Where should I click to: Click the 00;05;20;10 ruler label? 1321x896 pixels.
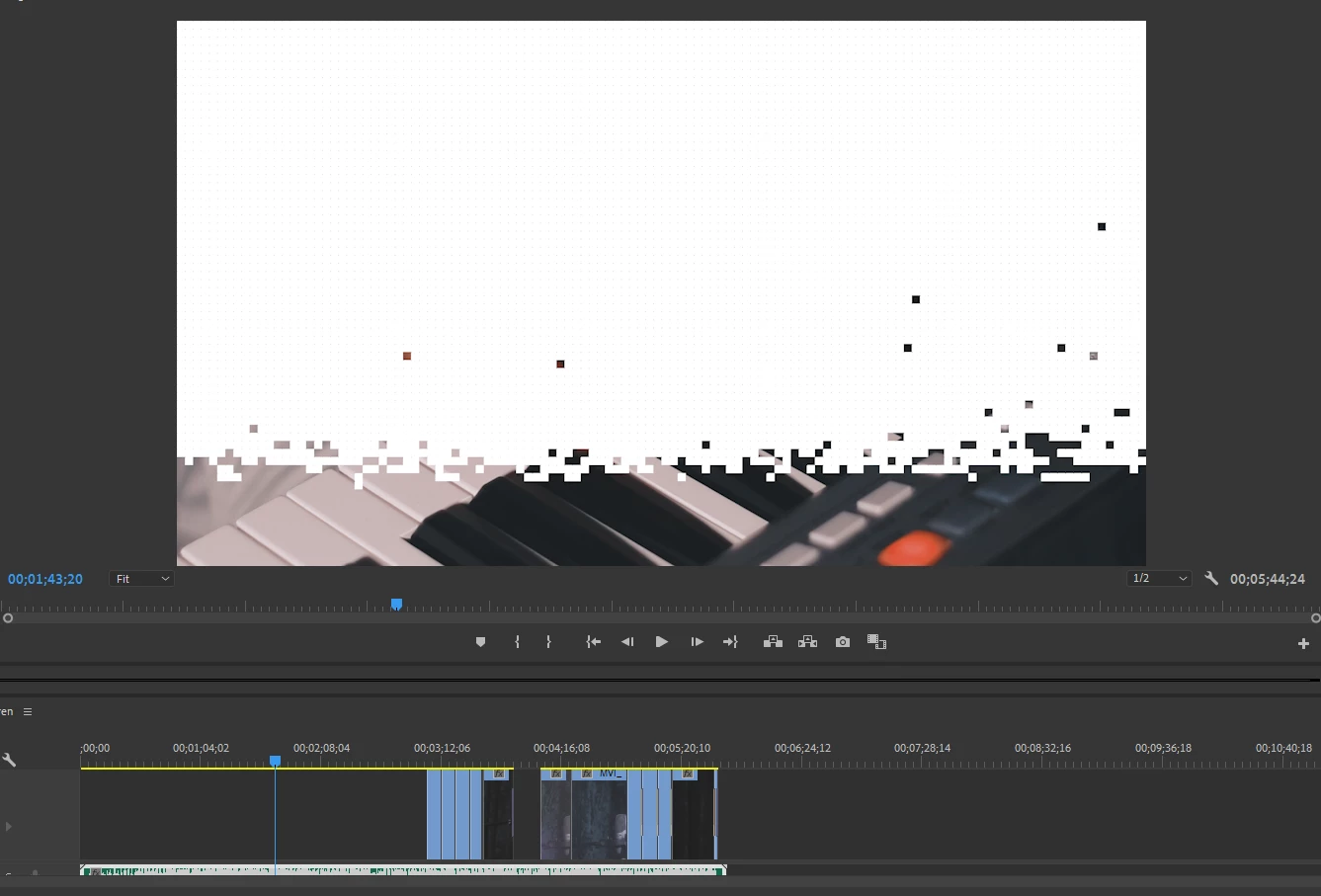tap(682, 748)
